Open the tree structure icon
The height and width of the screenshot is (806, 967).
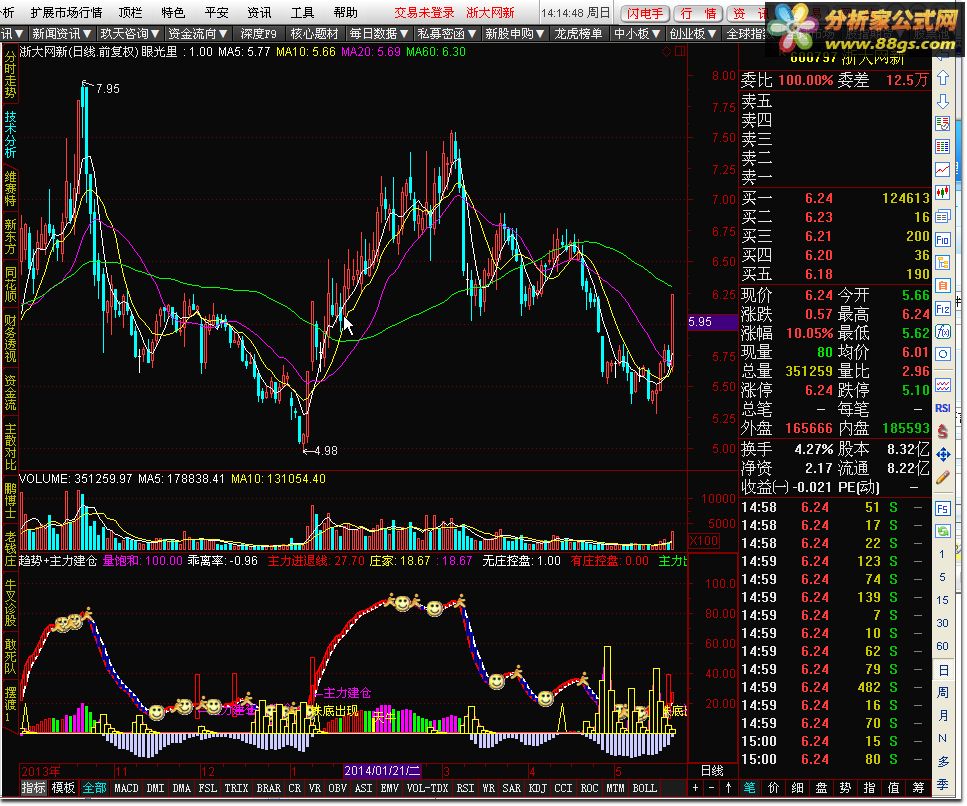tap(942, 263)
